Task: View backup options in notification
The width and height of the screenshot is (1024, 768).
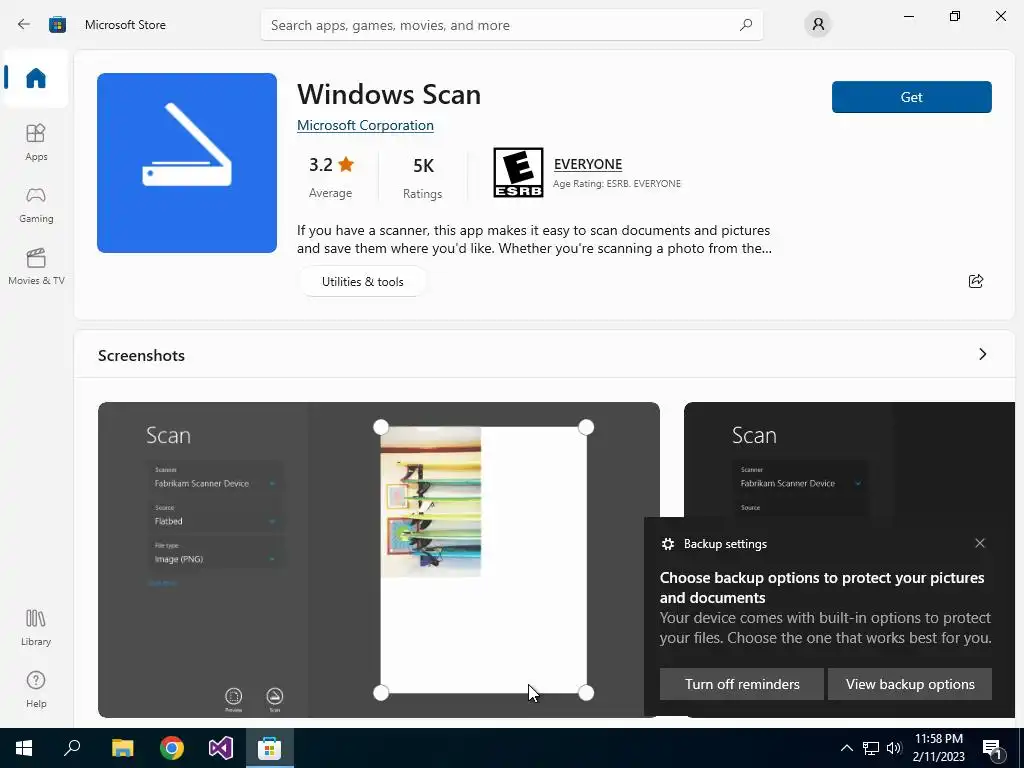Action: coord(910,684)
